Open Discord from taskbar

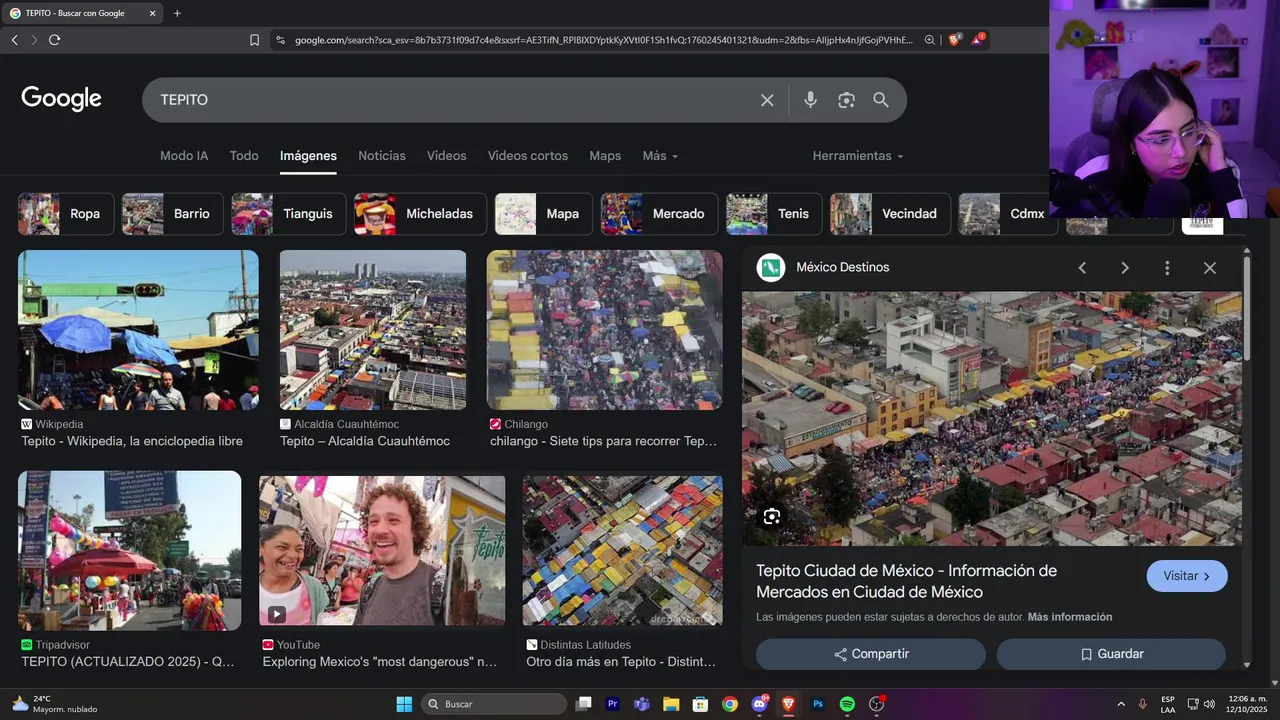click(x=759, y=704)
